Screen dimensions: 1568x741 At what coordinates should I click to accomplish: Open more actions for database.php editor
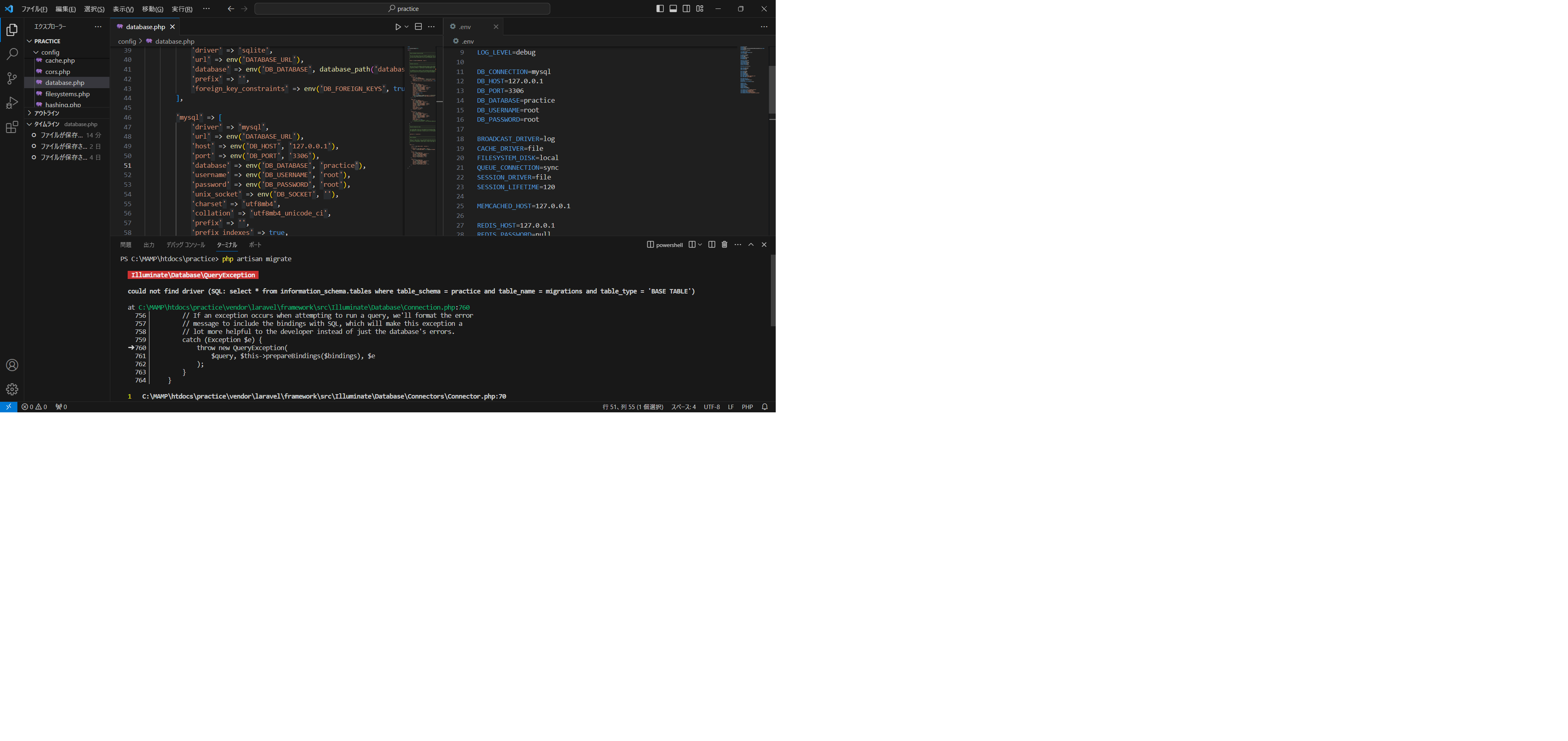tap(431, 27)
